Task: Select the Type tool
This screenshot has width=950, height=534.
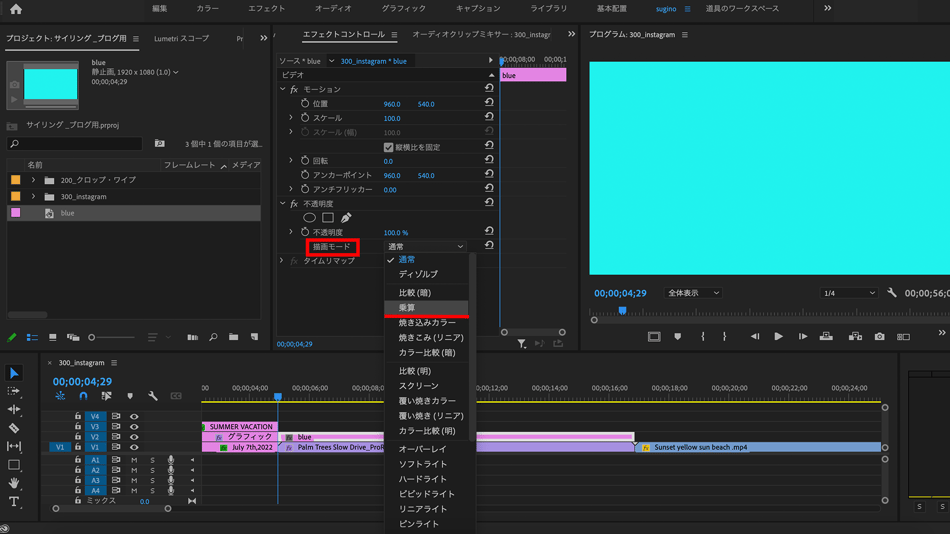Action: tap(14, 502)
